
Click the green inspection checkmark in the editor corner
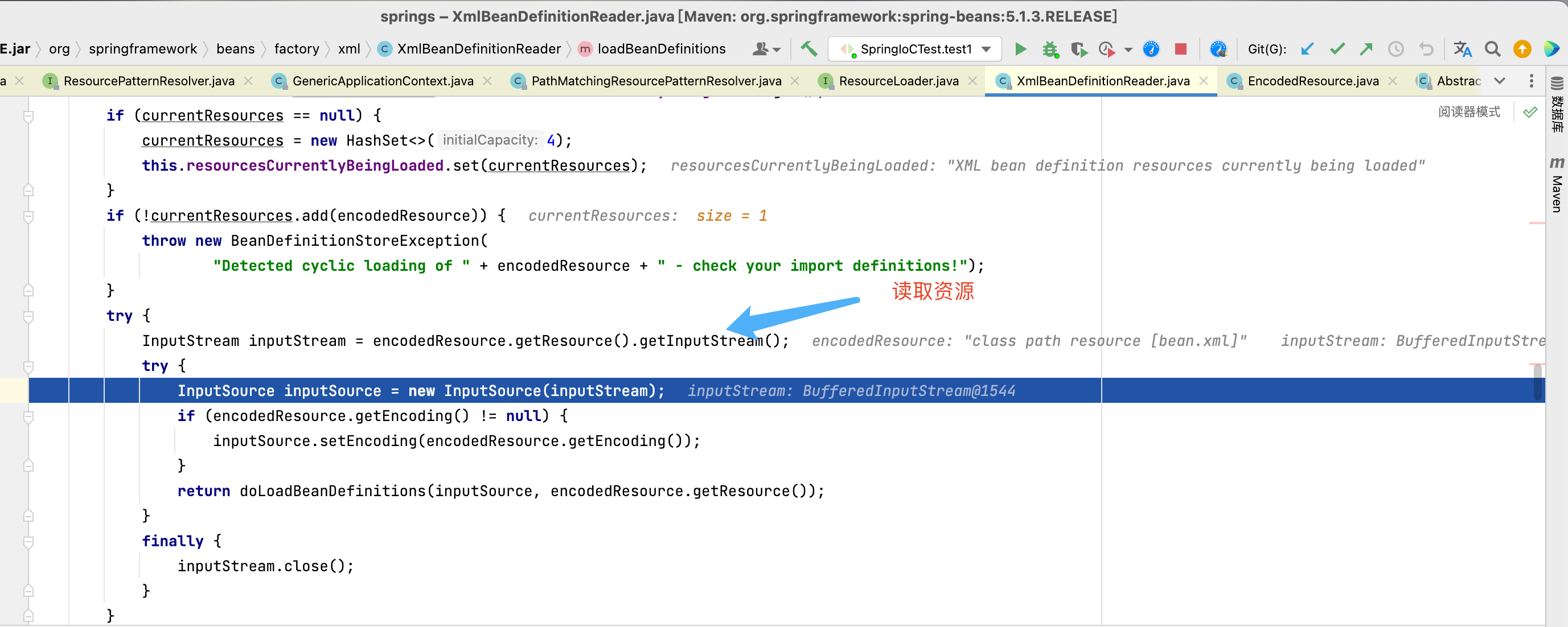(x=1530, y=112)
